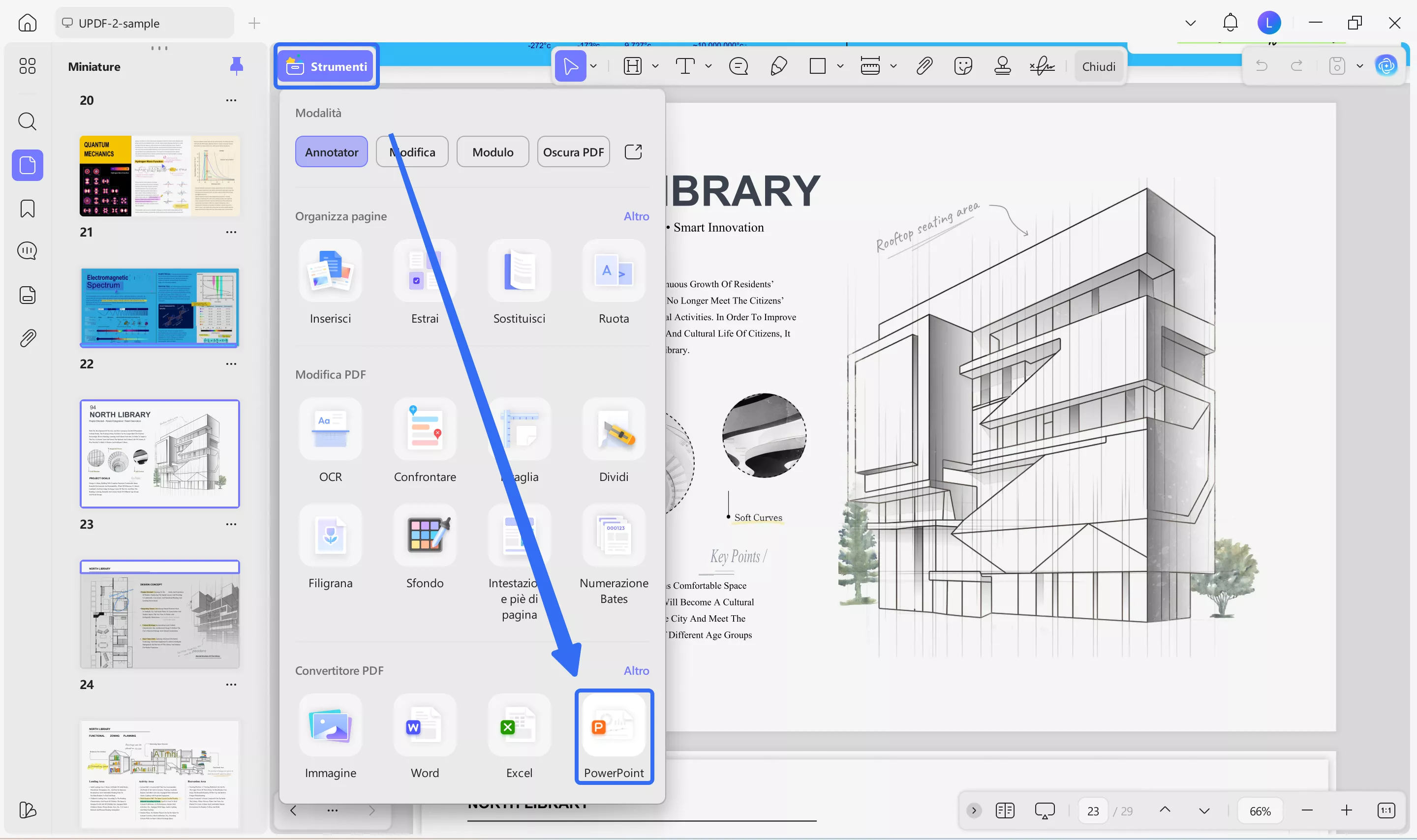Click Altro next to Convertitore PDF

(x=636, y=671)
